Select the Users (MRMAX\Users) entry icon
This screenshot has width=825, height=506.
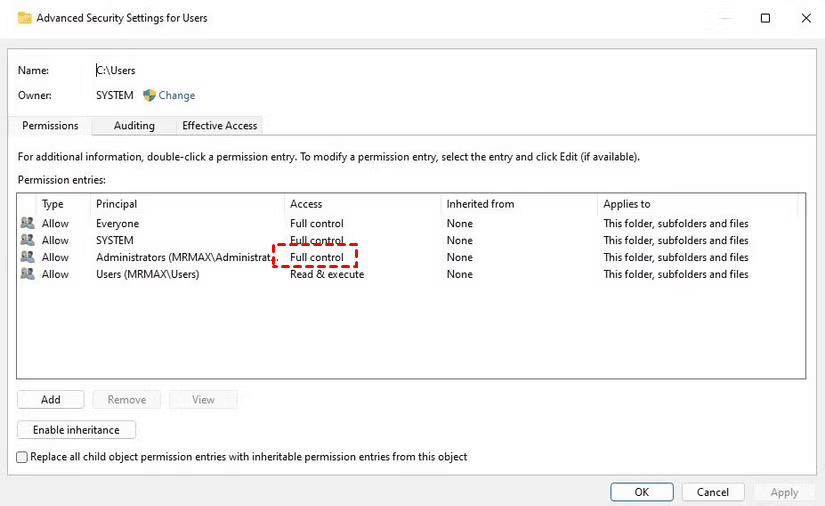point(27,275)
